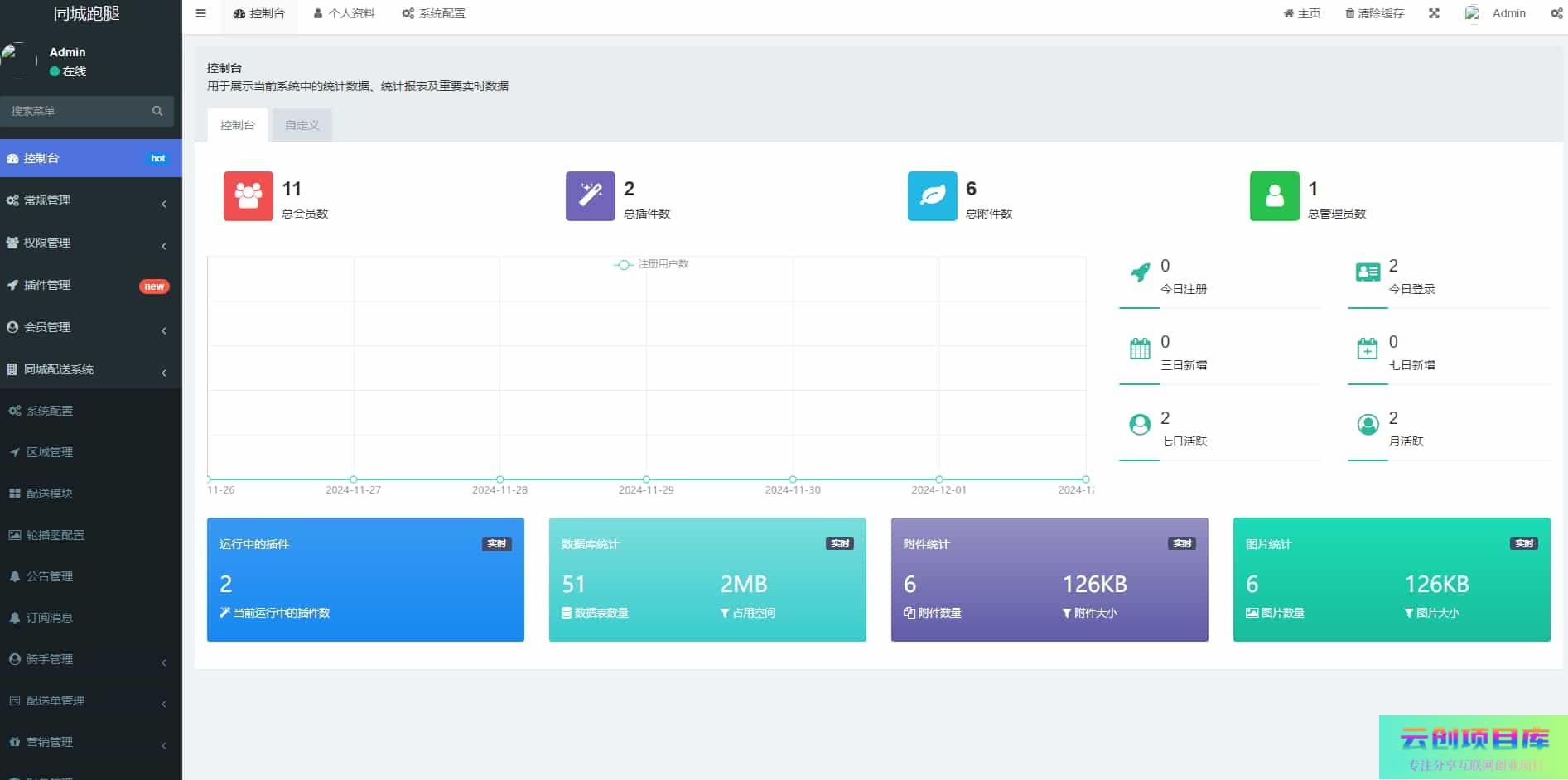This screenshot has width=1568, height=780.
Task: Click the rocket icon for 今日注册
Action: click(x=1140, y=272)
